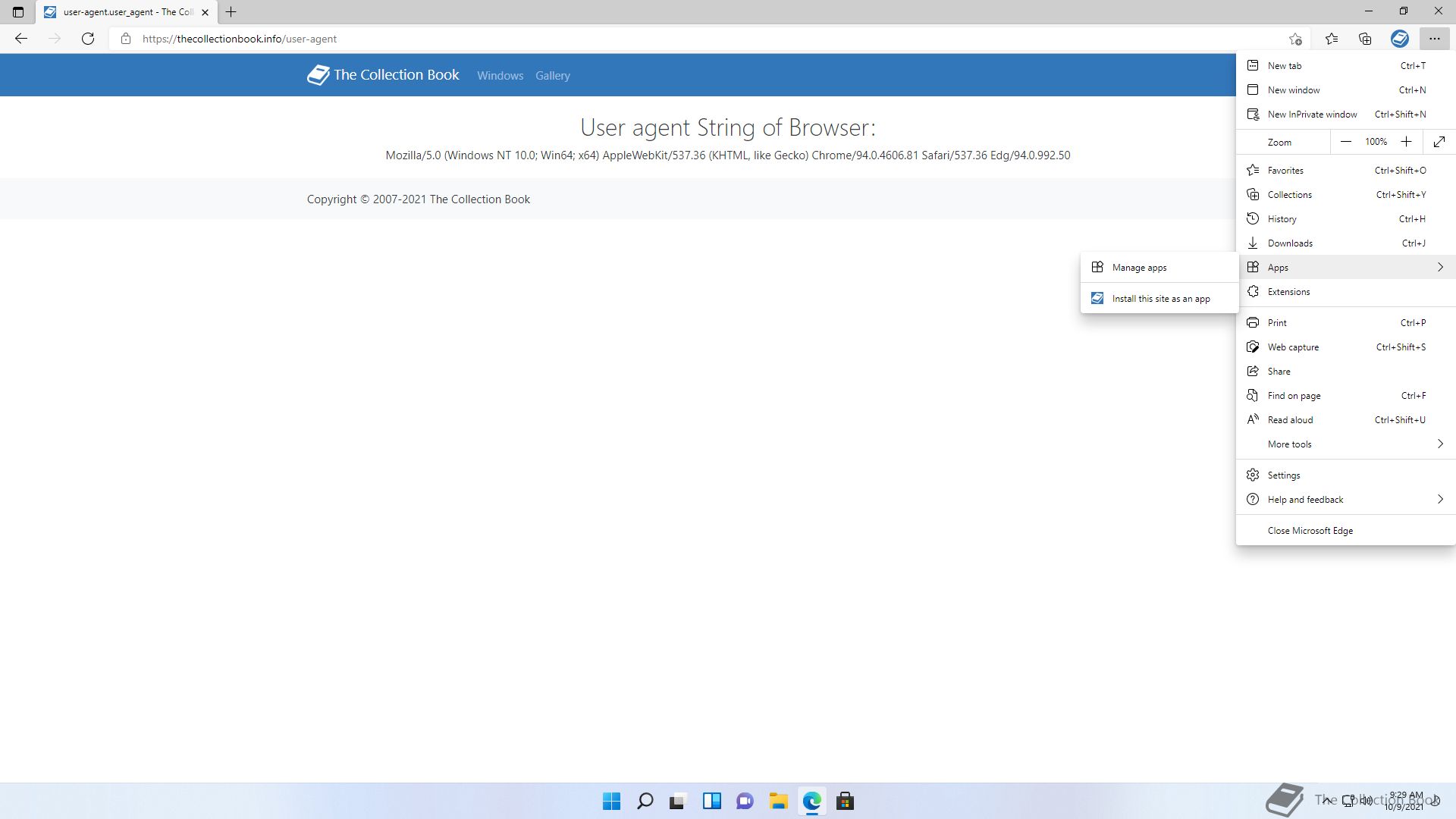1456x819 pixels.
Task: Open Chat (Teams) taskbar icon
Action: pos(745,802)
